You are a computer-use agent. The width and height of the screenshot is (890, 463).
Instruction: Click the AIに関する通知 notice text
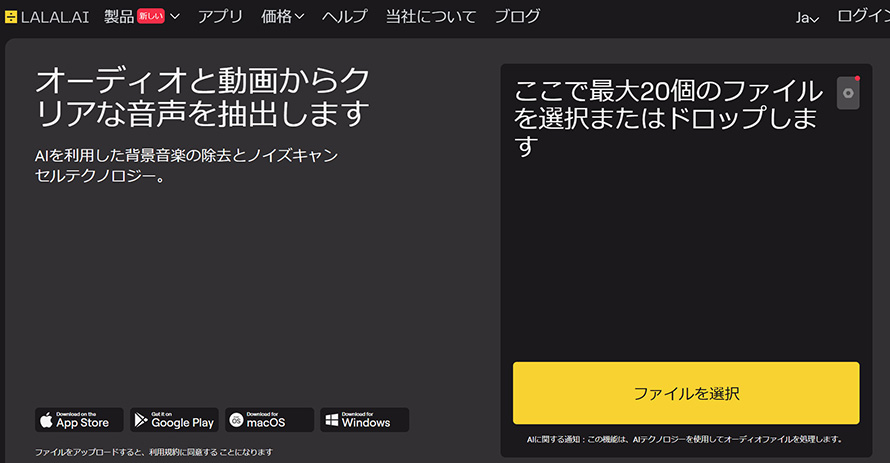(685, 439)
